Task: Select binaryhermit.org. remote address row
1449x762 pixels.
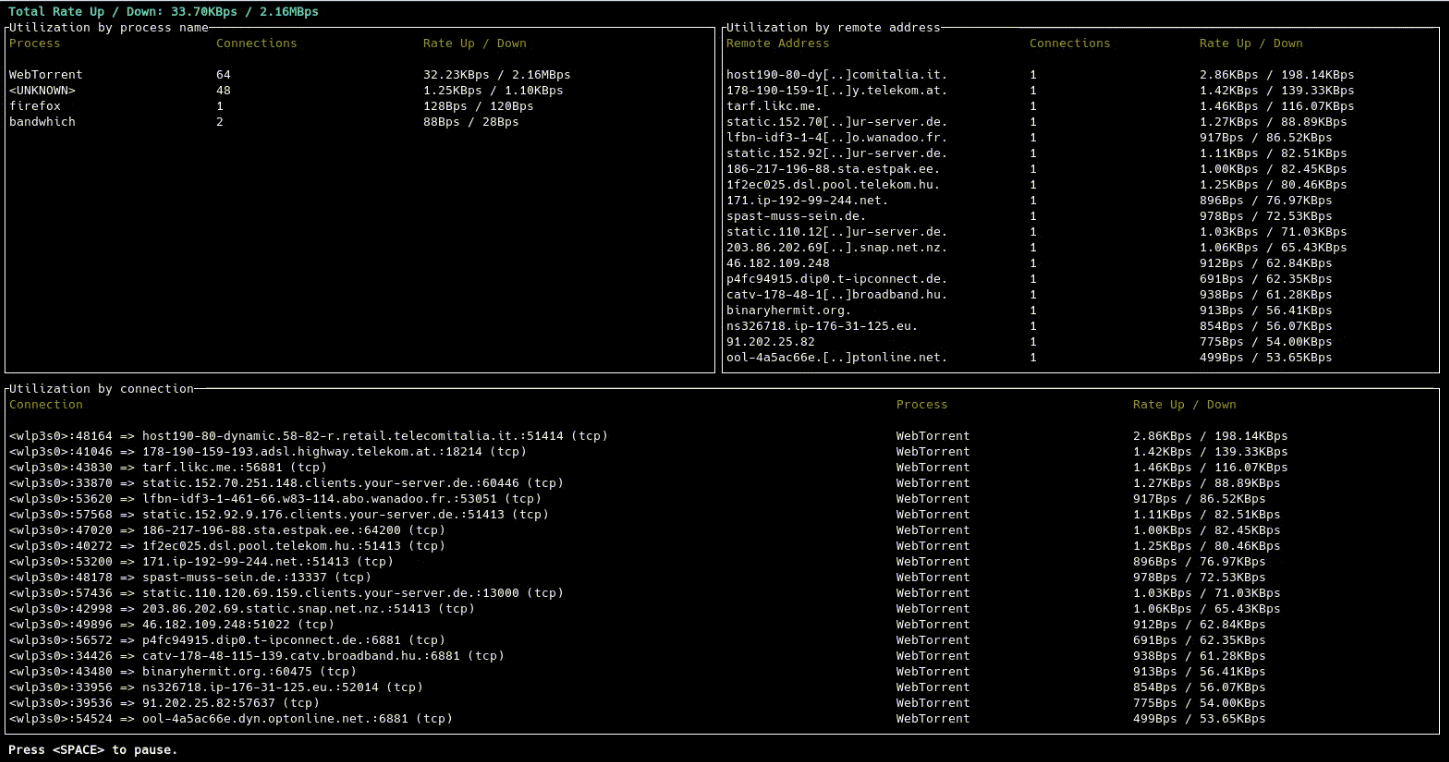Action: point(1082,310)
